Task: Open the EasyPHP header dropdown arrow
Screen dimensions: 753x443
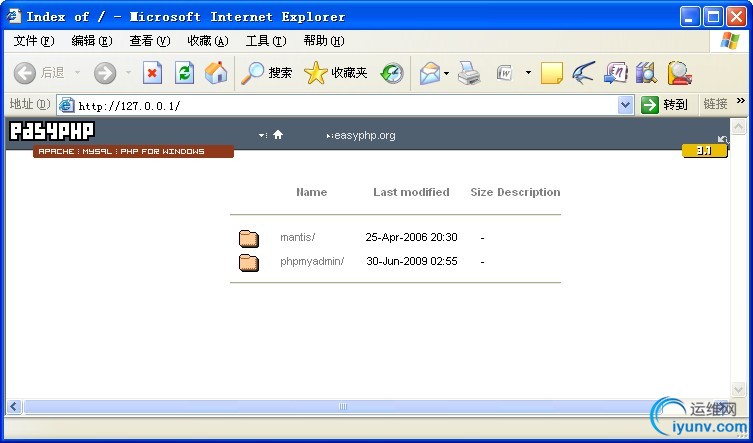Action: click(x=262, y=135)
